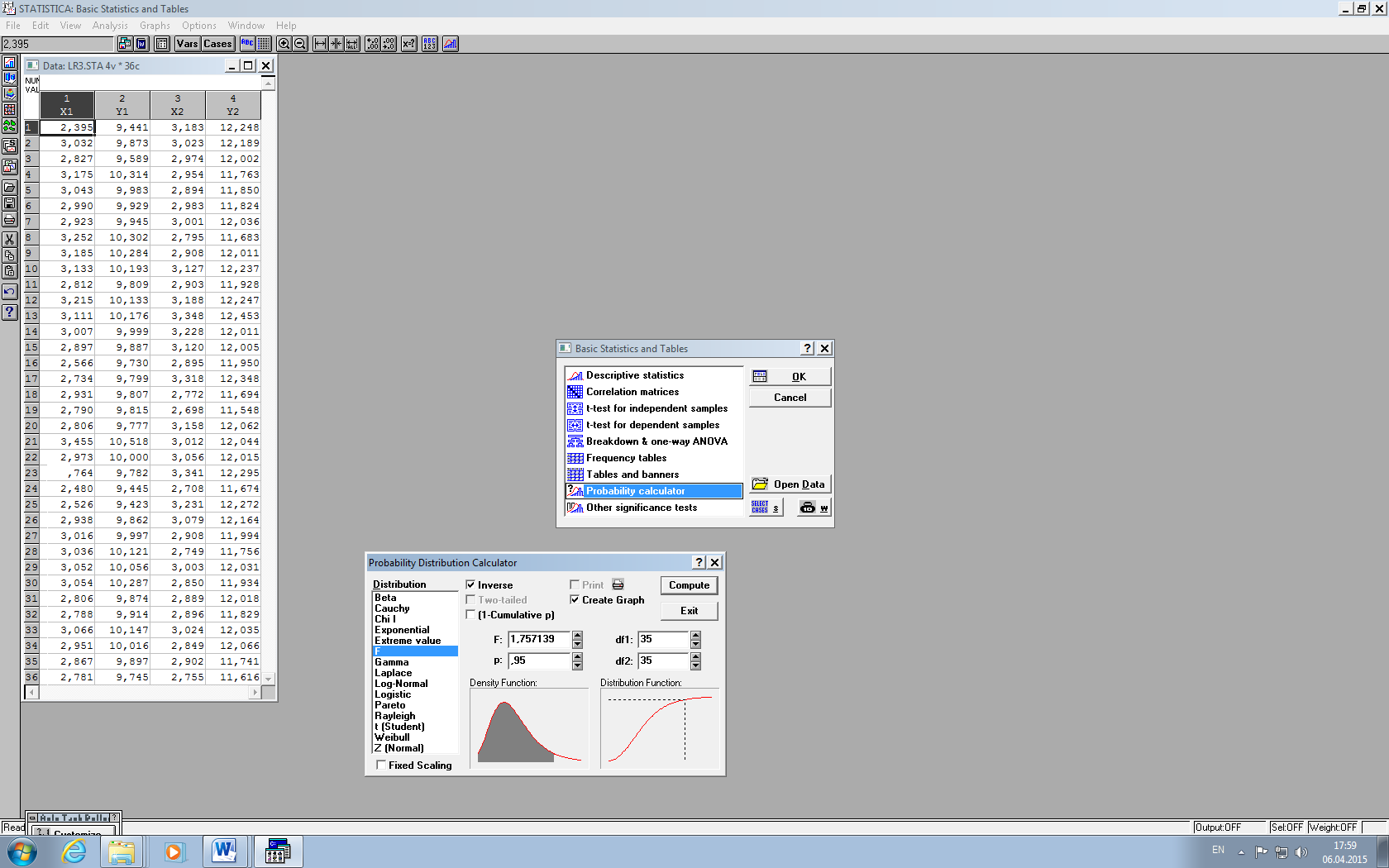
Task: Click the cell value edit box showing 2,395
Action: pyautogui.click(x=57, y=44)
